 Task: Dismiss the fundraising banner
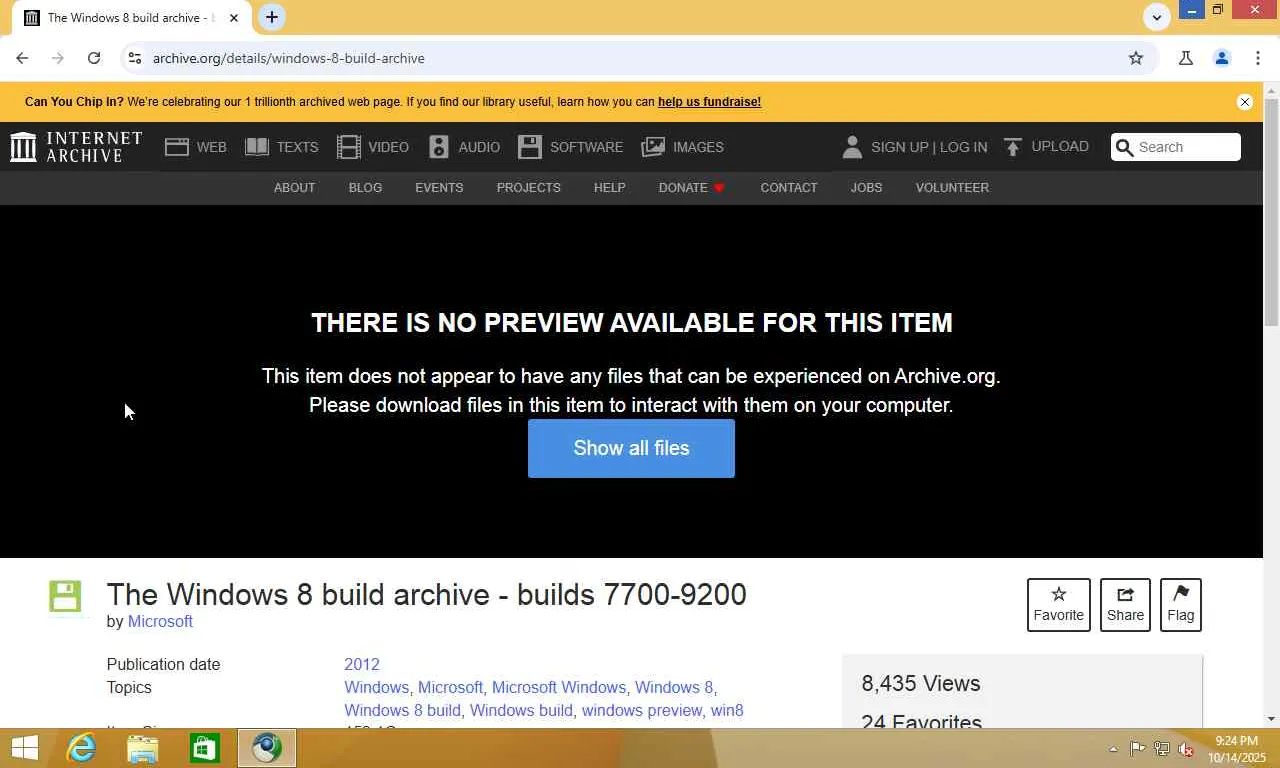(1245, 102)
